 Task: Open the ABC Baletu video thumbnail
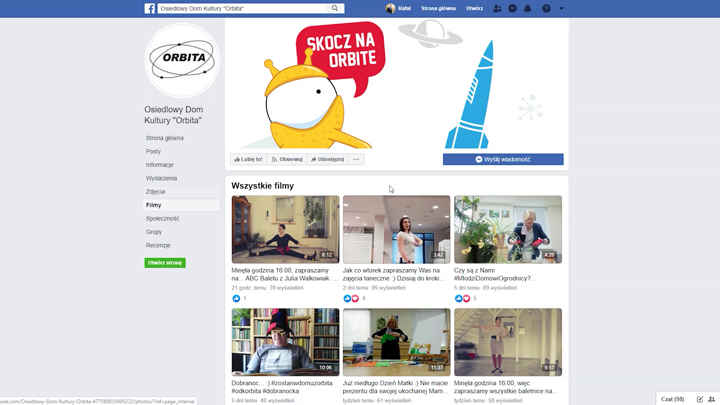pyautogui.click(x=285, y=229)
